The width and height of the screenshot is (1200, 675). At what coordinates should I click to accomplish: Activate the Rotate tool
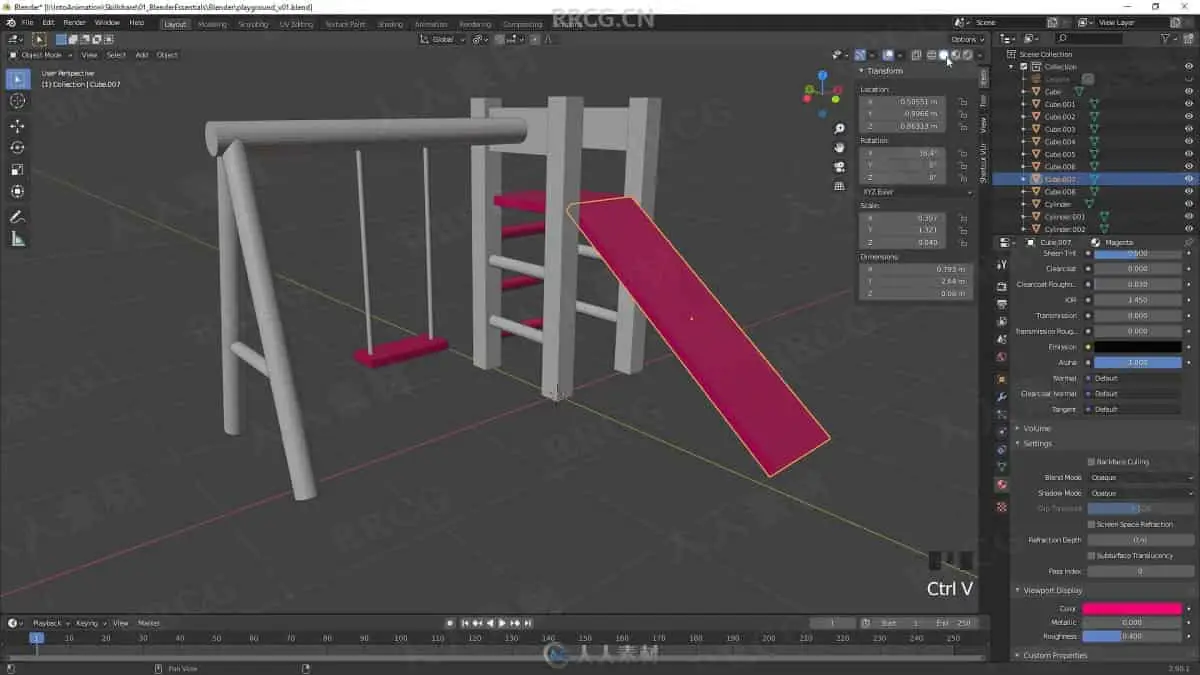click(17, 147)
